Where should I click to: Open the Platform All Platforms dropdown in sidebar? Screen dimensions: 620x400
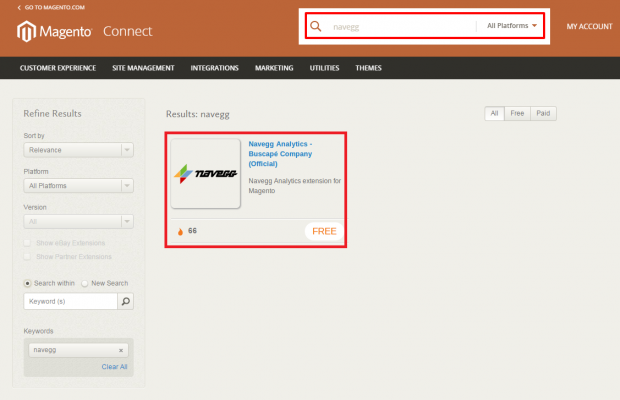tap(78, 186)
